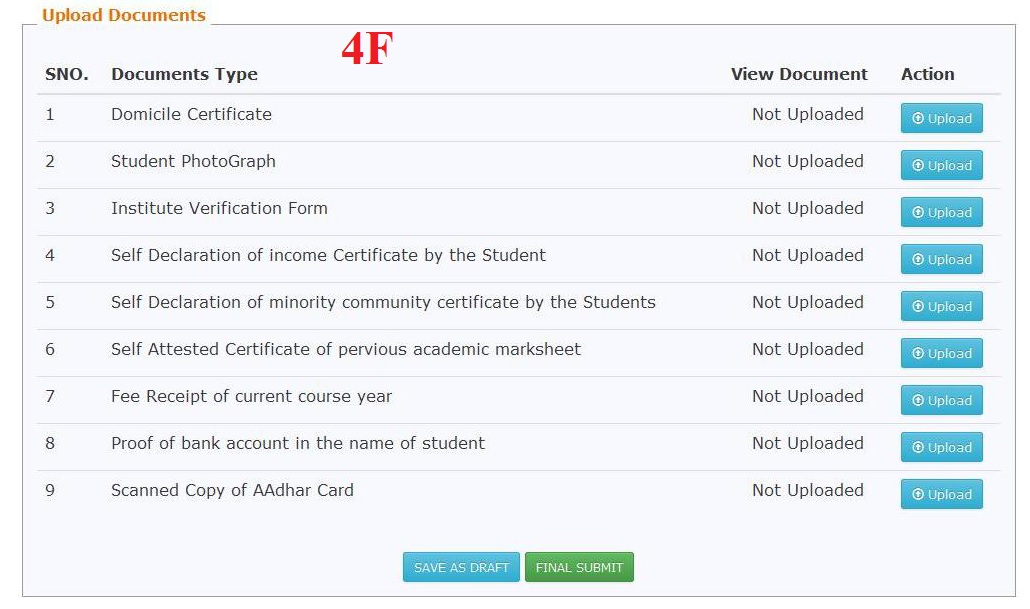1030x609 pixels.
Task: Click upload arrow icon for Fee Receipt row
Action: [x=918, y=400]
